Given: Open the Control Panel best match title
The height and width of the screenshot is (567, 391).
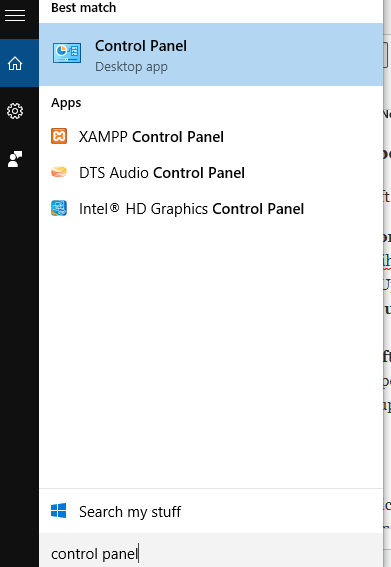Looking at the screenshot, I should [x=141, y=46].
